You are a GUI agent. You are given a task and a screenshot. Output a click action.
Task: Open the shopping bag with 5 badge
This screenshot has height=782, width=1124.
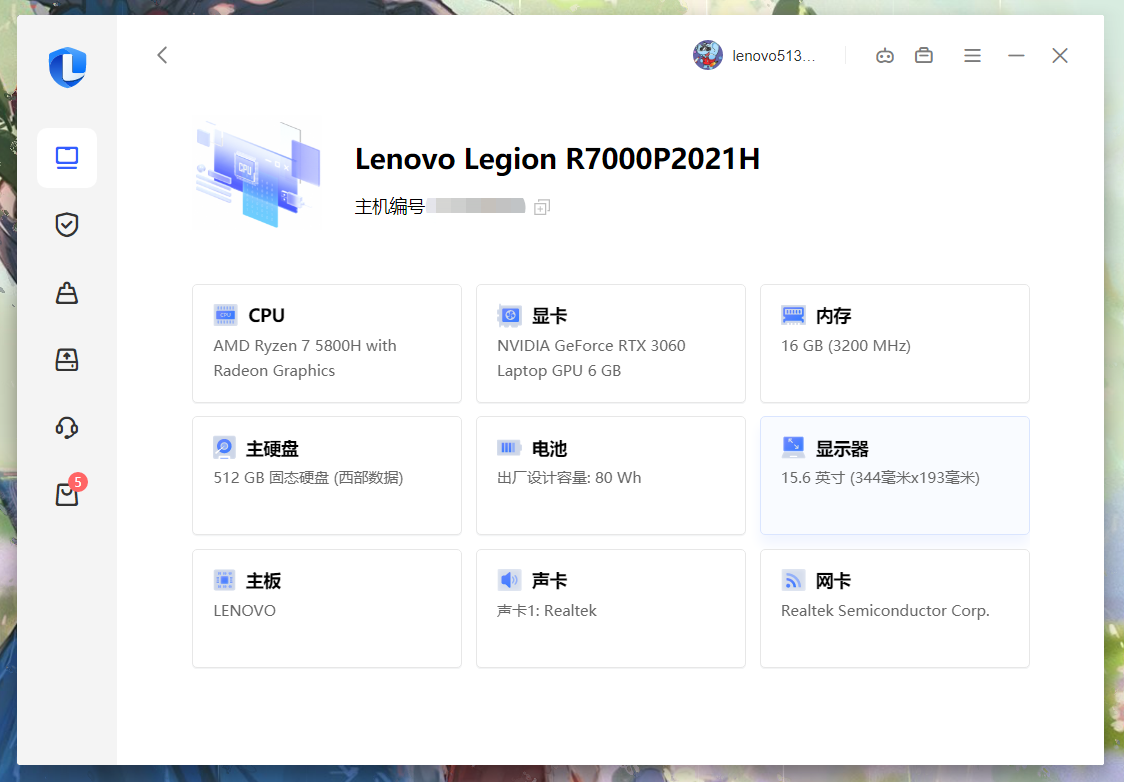70,491
